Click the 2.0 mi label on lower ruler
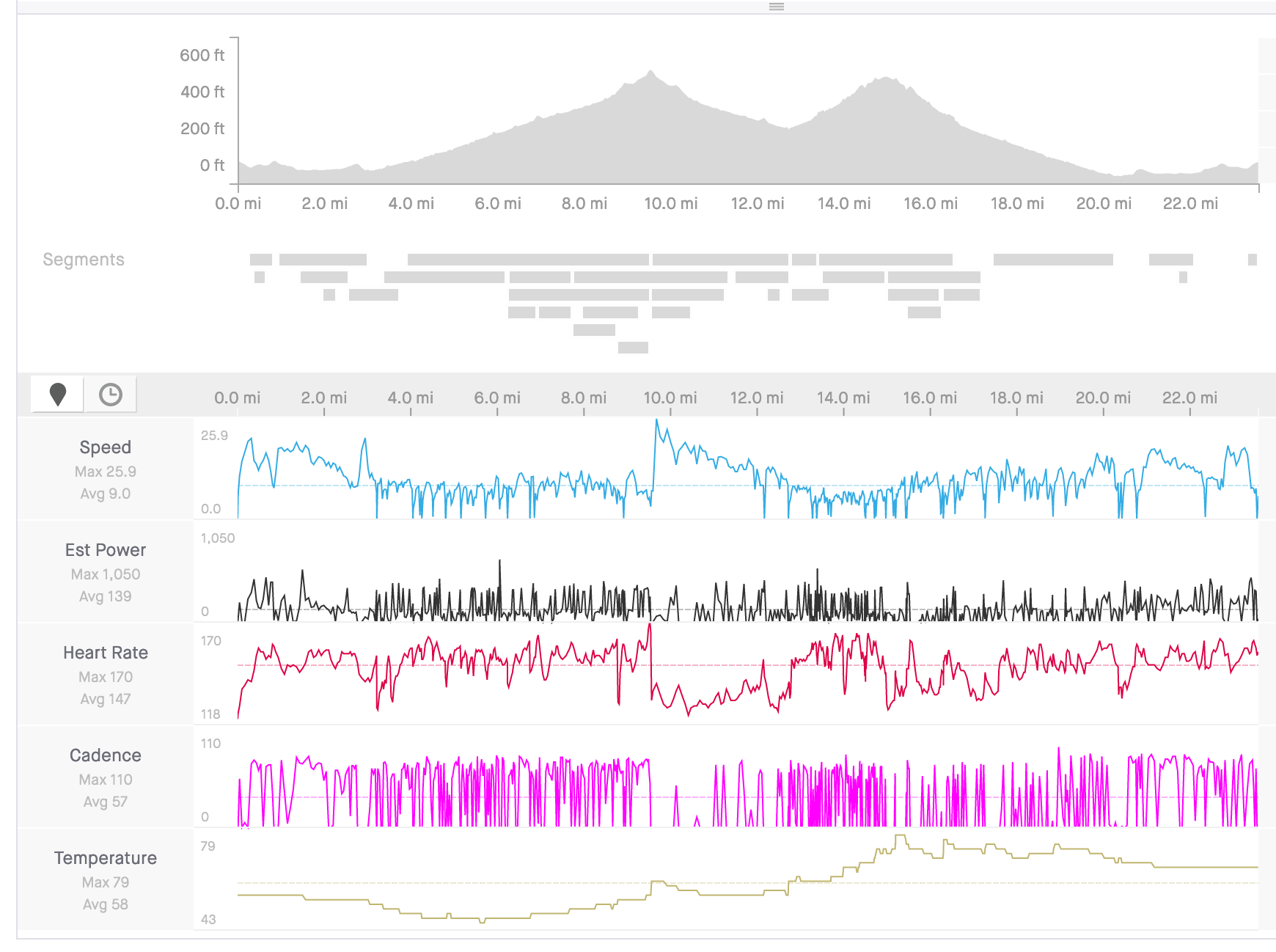 point(324,398)
